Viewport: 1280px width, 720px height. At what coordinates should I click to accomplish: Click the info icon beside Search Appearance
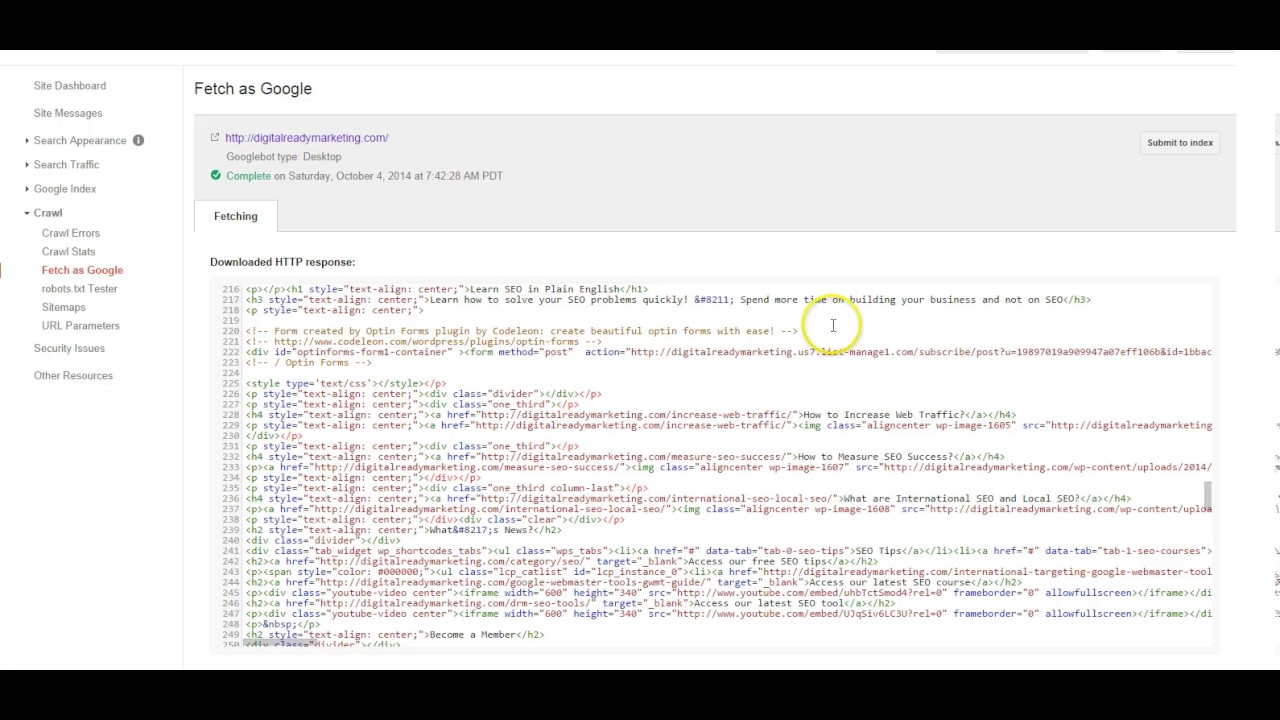(x=138, y=140)
